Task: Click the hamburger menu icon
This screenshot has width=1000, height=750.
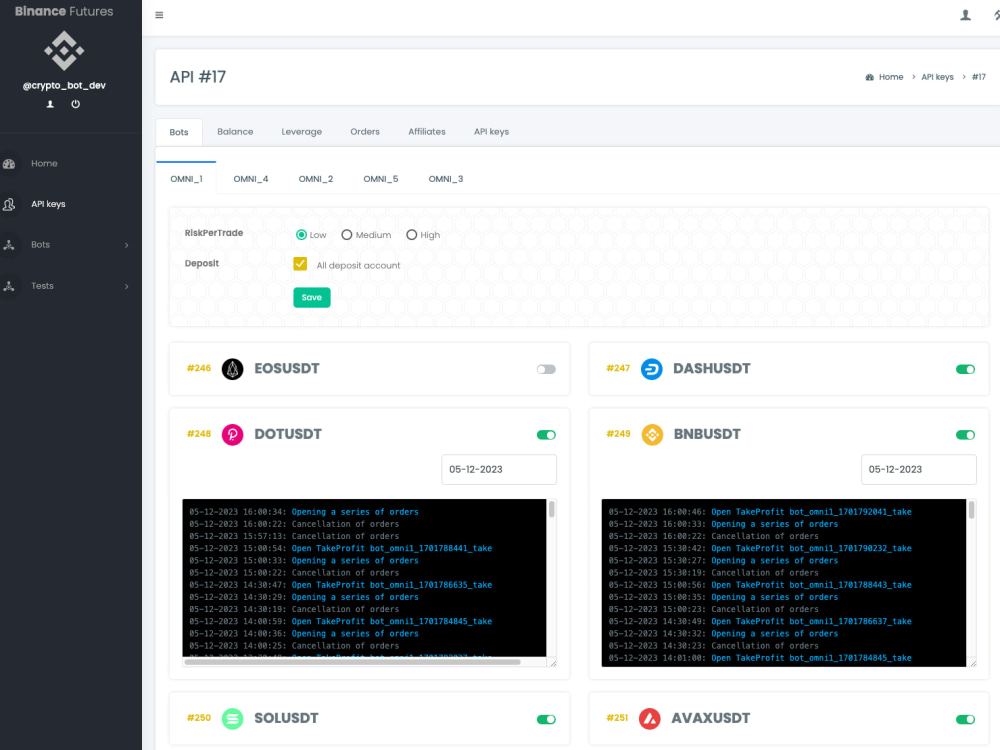Action: pos(159,15)
